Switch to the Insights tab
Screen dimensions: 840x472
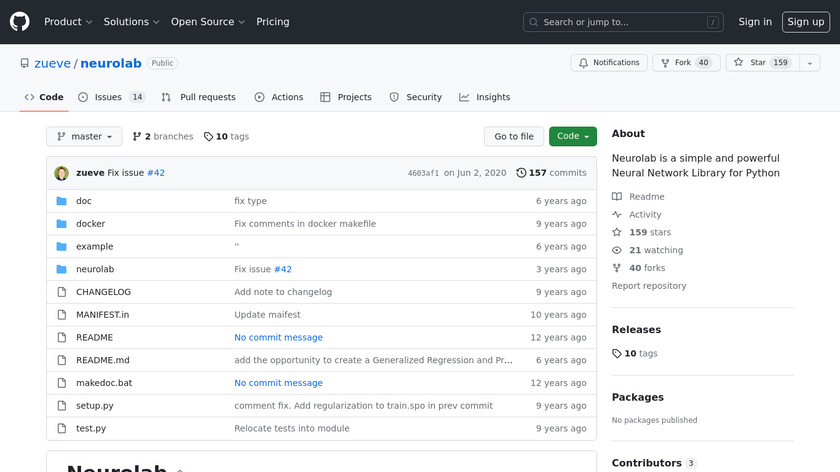tap(485, 97)
